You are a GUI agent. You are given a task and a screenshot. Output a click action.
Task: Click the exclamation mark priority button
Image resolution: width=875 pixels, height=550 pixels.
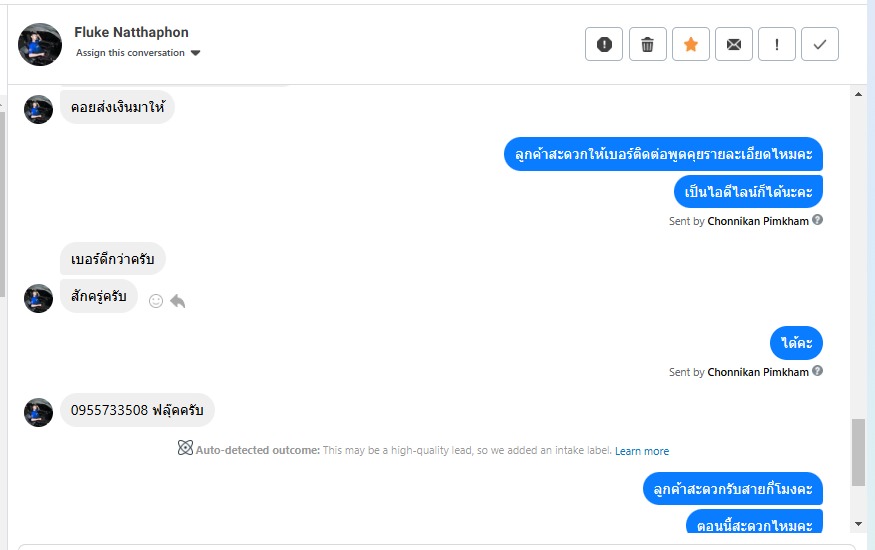(x=777, y=44)
